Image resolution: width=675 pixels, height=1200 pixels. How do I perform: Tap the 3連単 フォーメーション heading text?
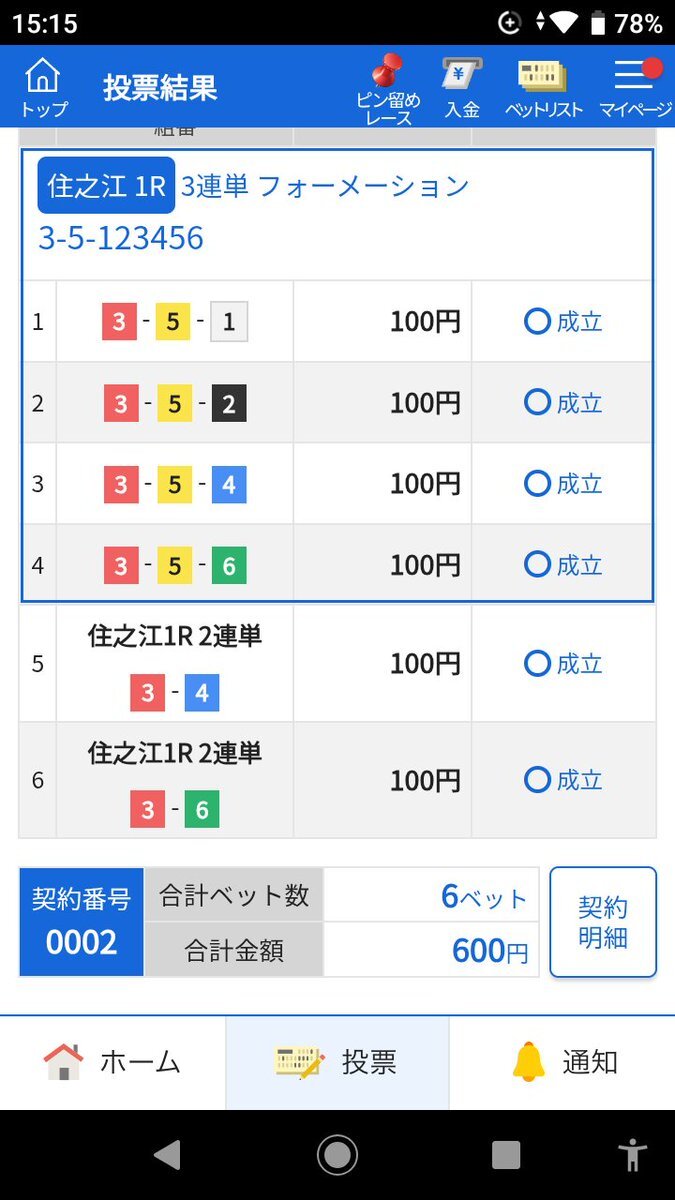[x=325, y=186]
